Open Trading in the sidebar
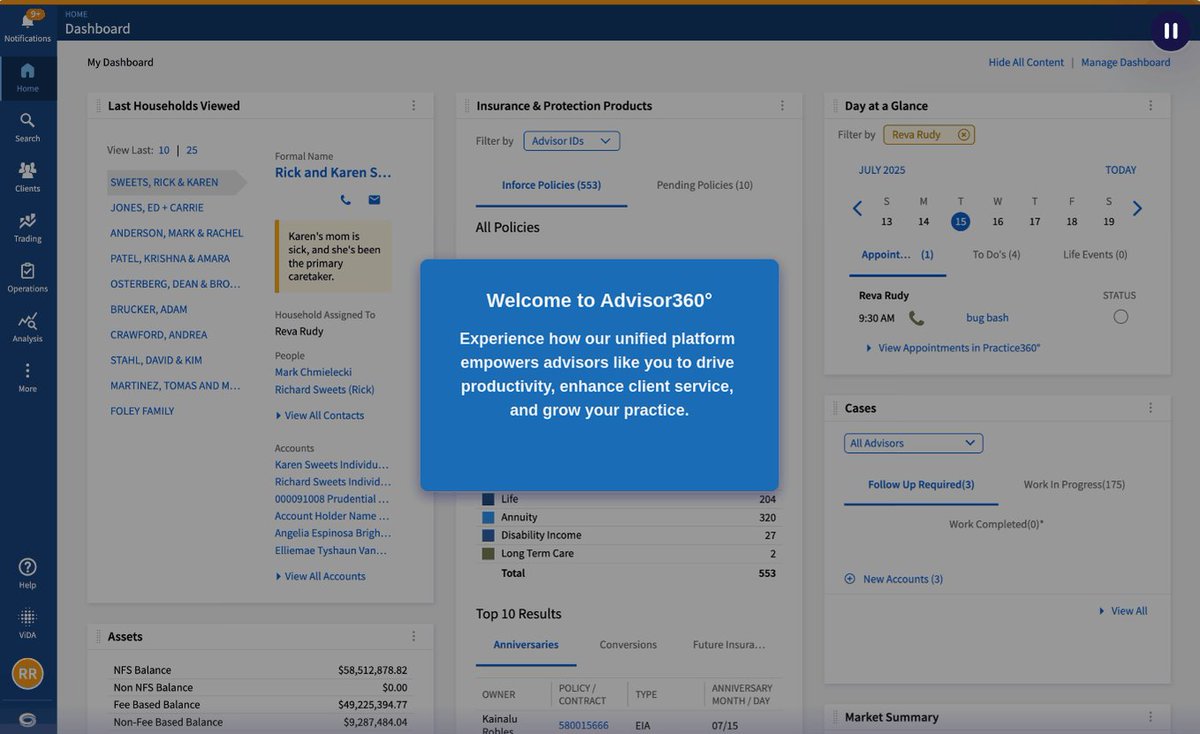Screen dimensions: 1200x734 pos(27,227)
